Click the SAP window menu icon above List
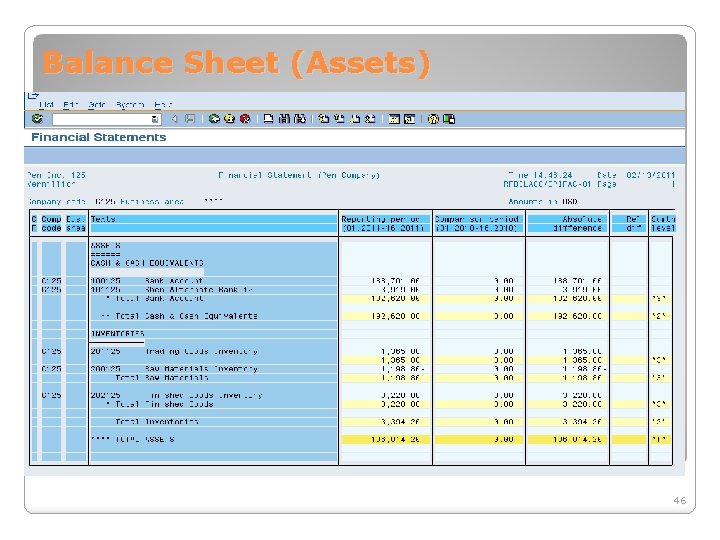This screenshot has height=540, width=720. pos(33,96)
